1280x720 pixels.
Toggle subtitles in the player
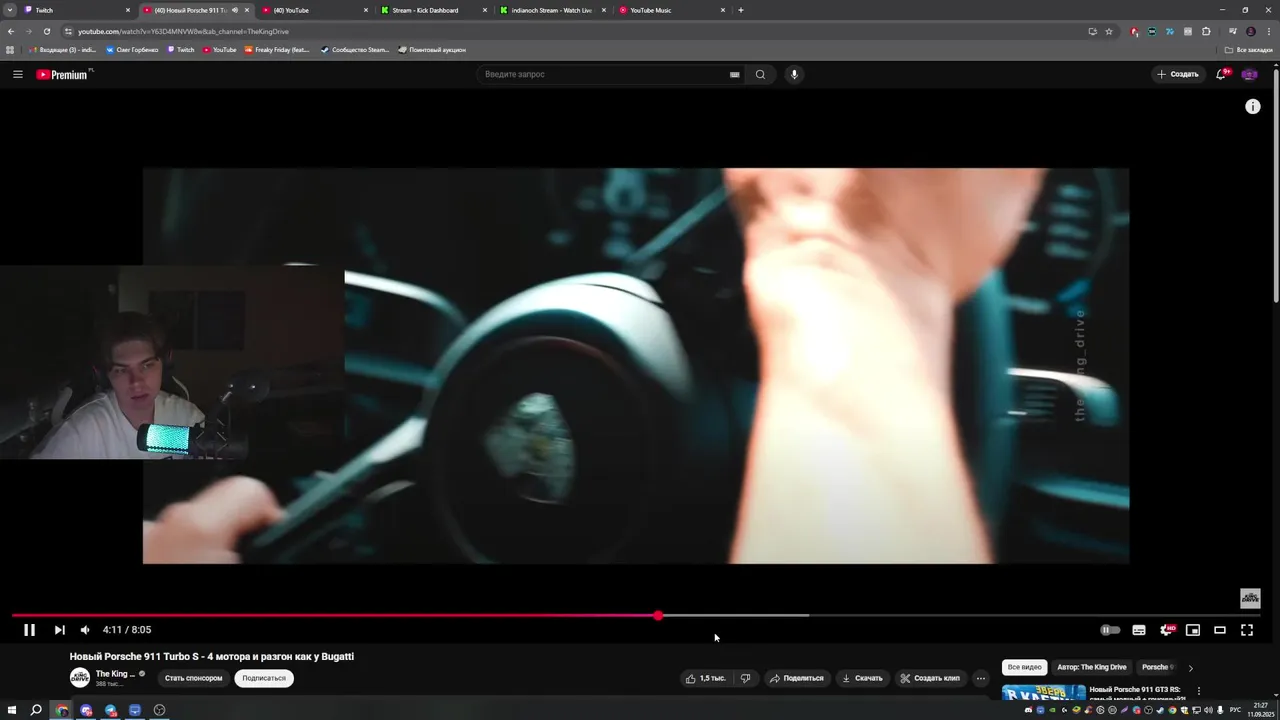(x=1139, y=630)
